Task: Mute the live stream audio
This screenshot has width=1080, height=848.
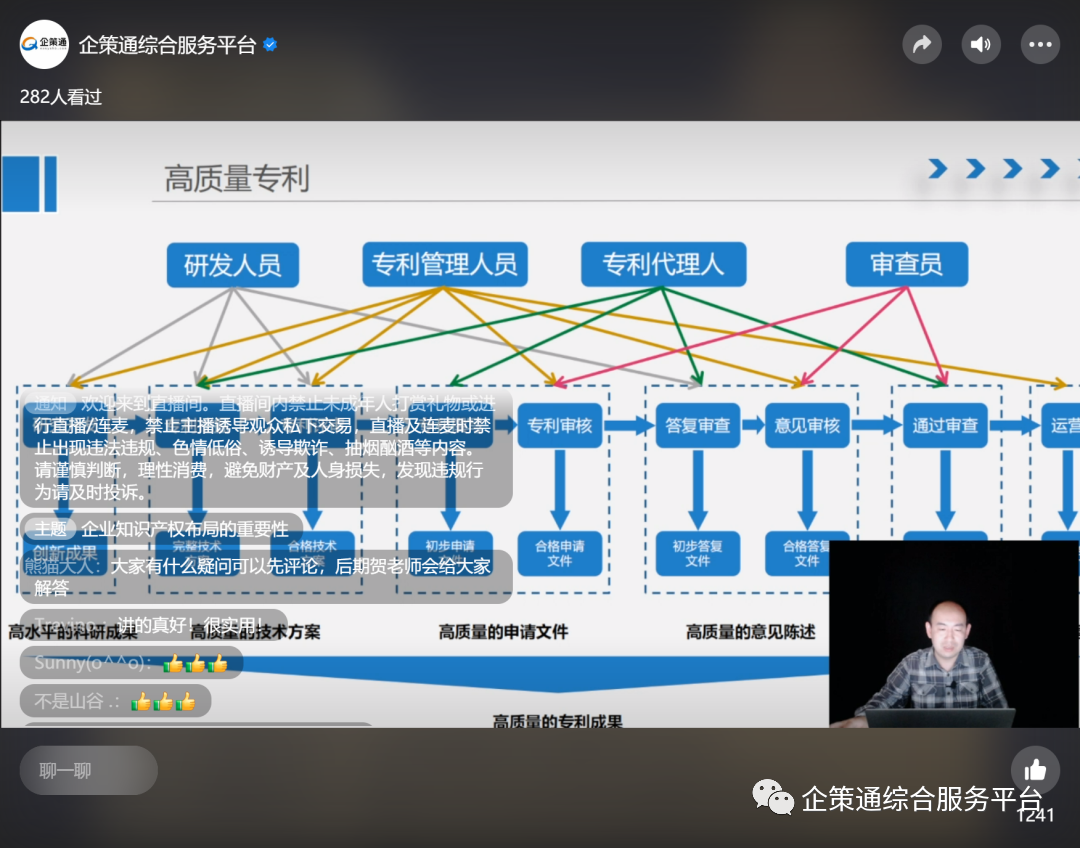Action: 980,45
